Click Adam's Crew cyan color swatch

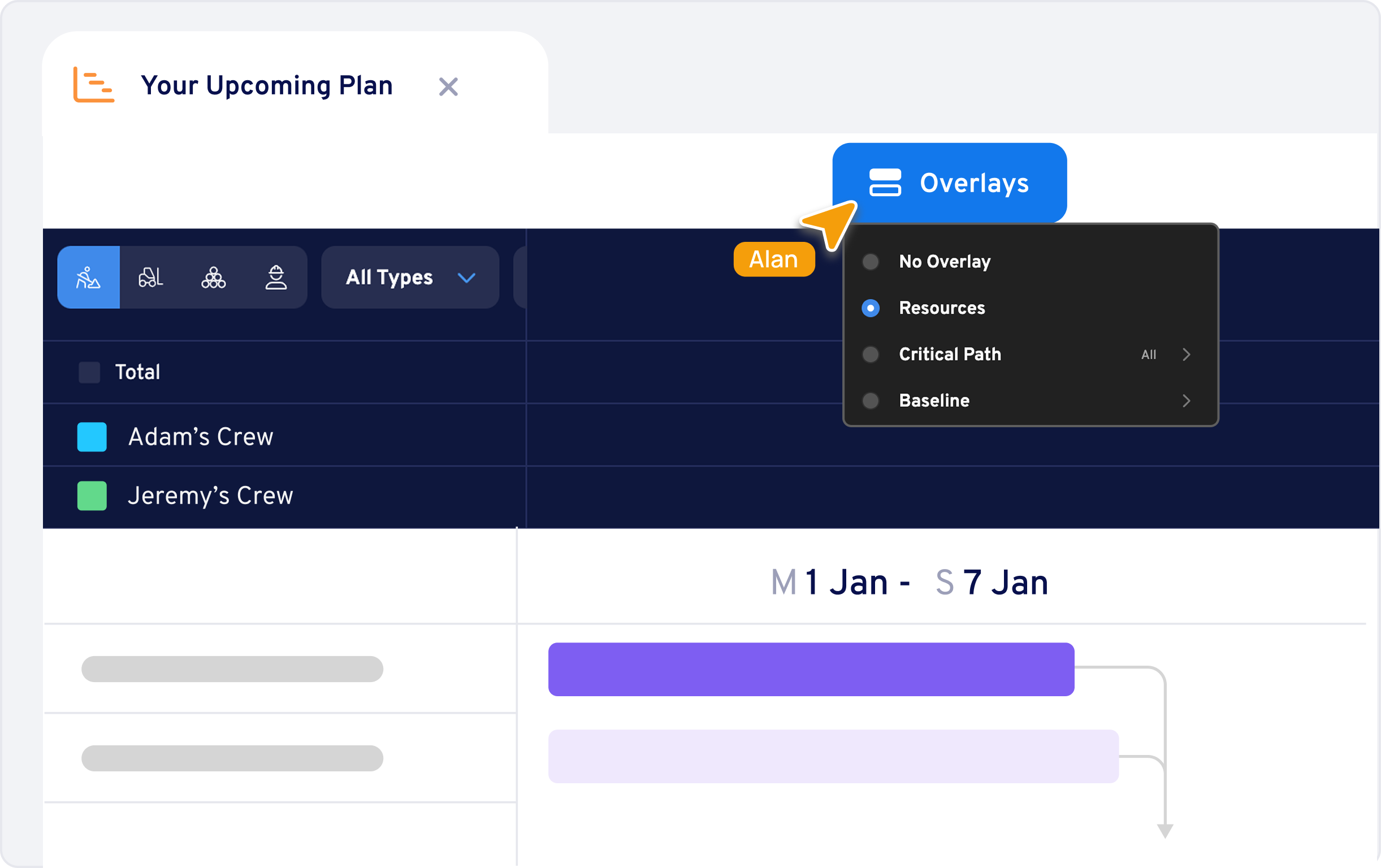pyautogui.click(x=92, y=437)
